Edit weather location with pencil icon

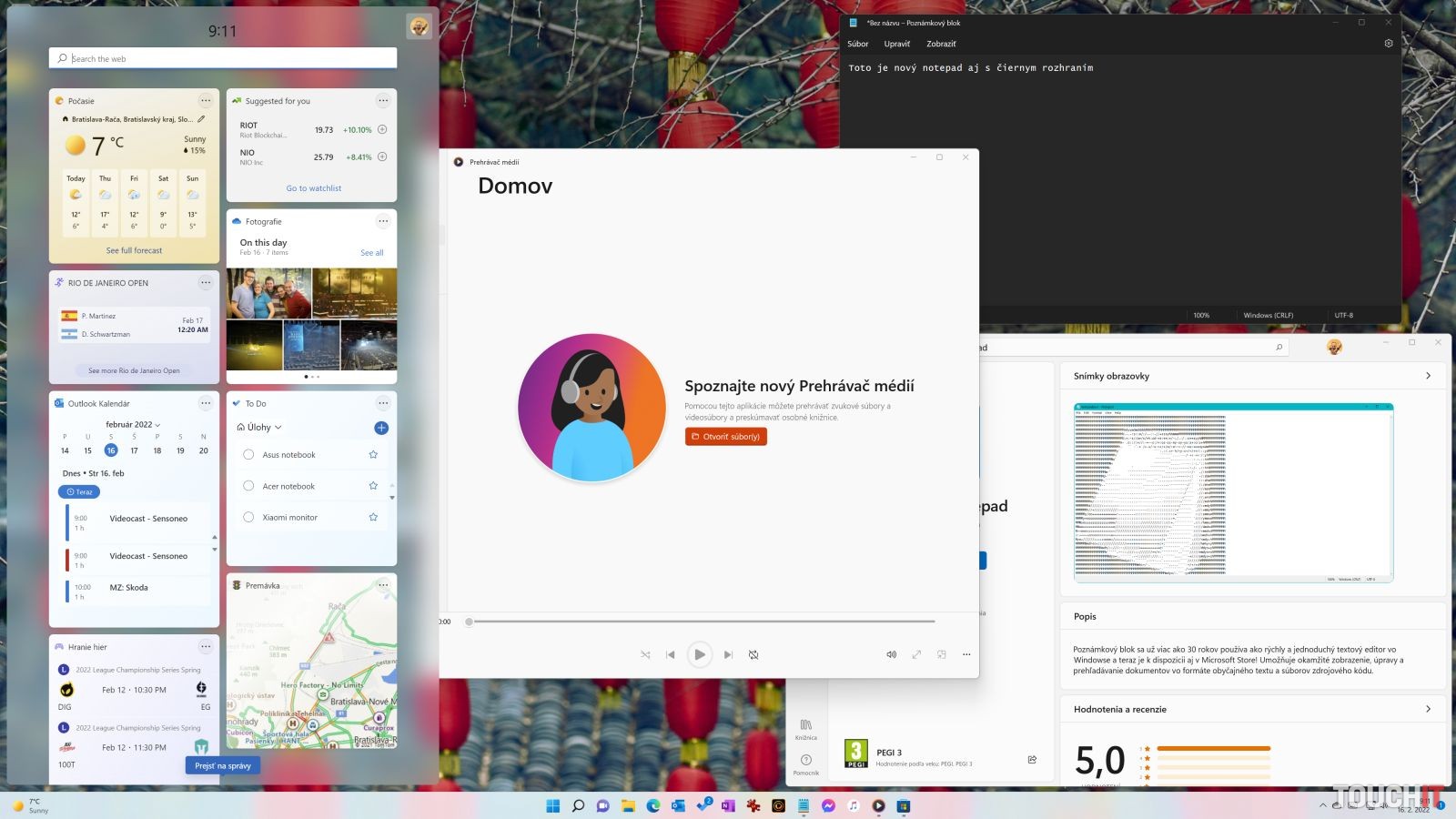tap(201, 119)
